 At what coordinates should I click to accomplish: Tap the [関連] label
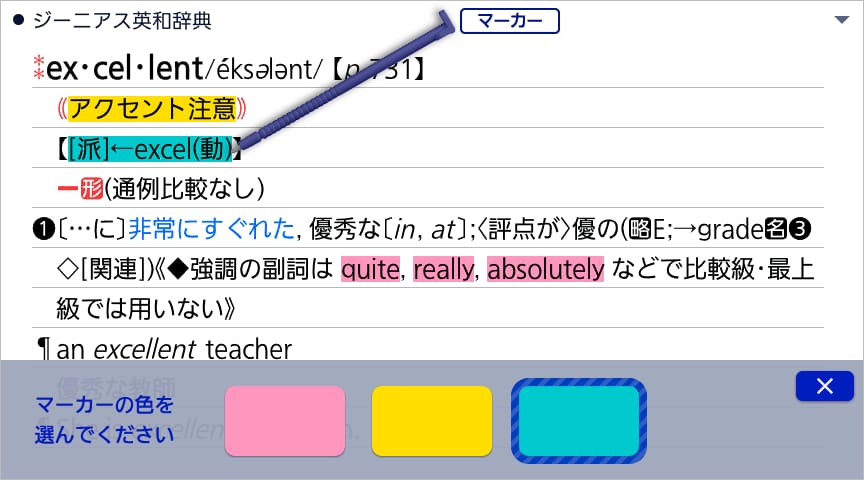pyautogui.click(x=113, y=269)
